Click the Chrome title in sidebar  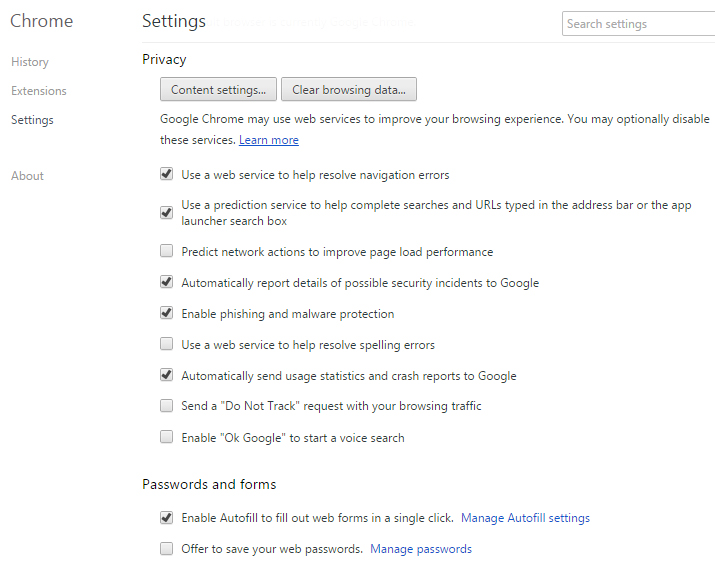41,21
